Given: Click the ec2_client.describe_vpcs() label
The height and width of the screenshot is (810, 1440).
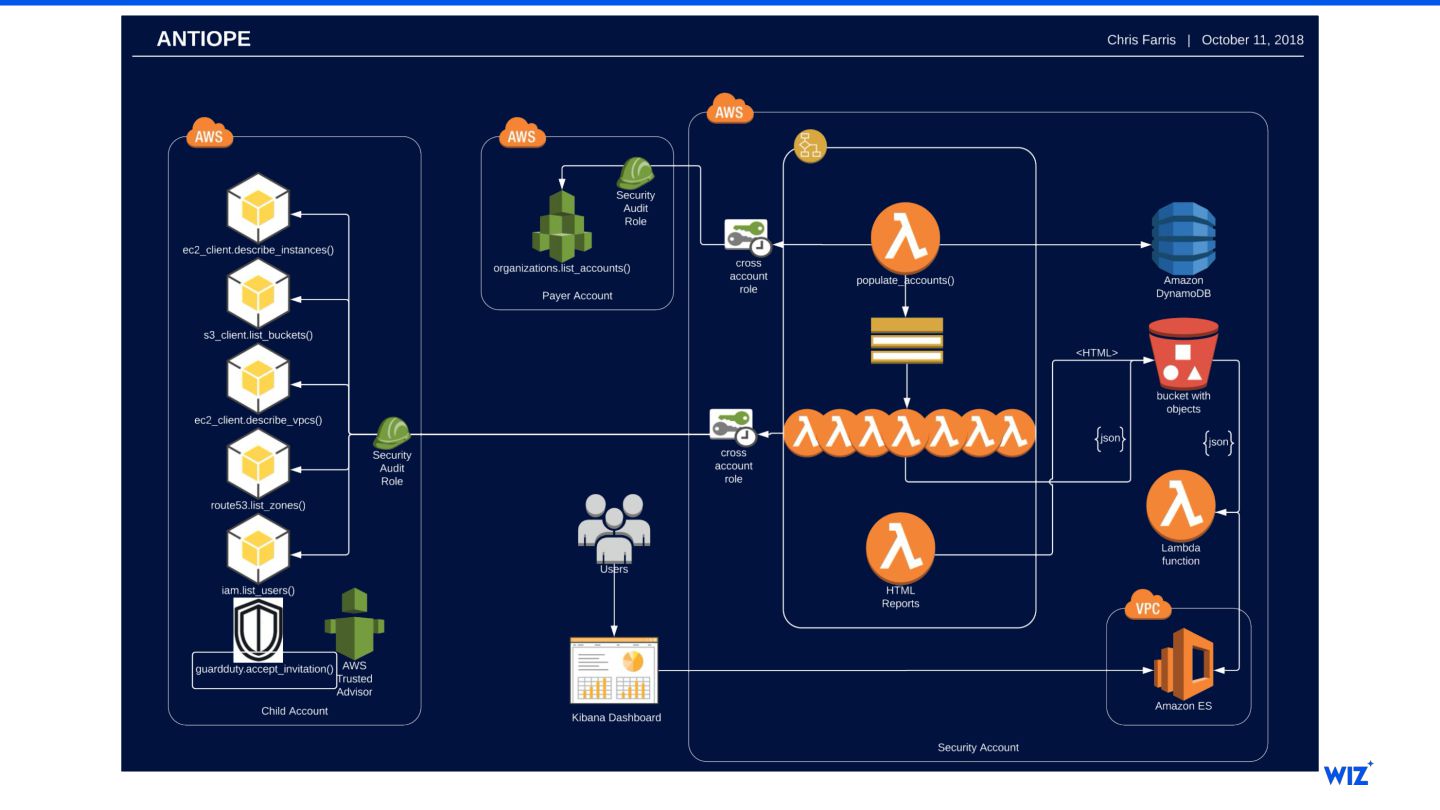Looking at the screenshot, I should pos(258,420).
